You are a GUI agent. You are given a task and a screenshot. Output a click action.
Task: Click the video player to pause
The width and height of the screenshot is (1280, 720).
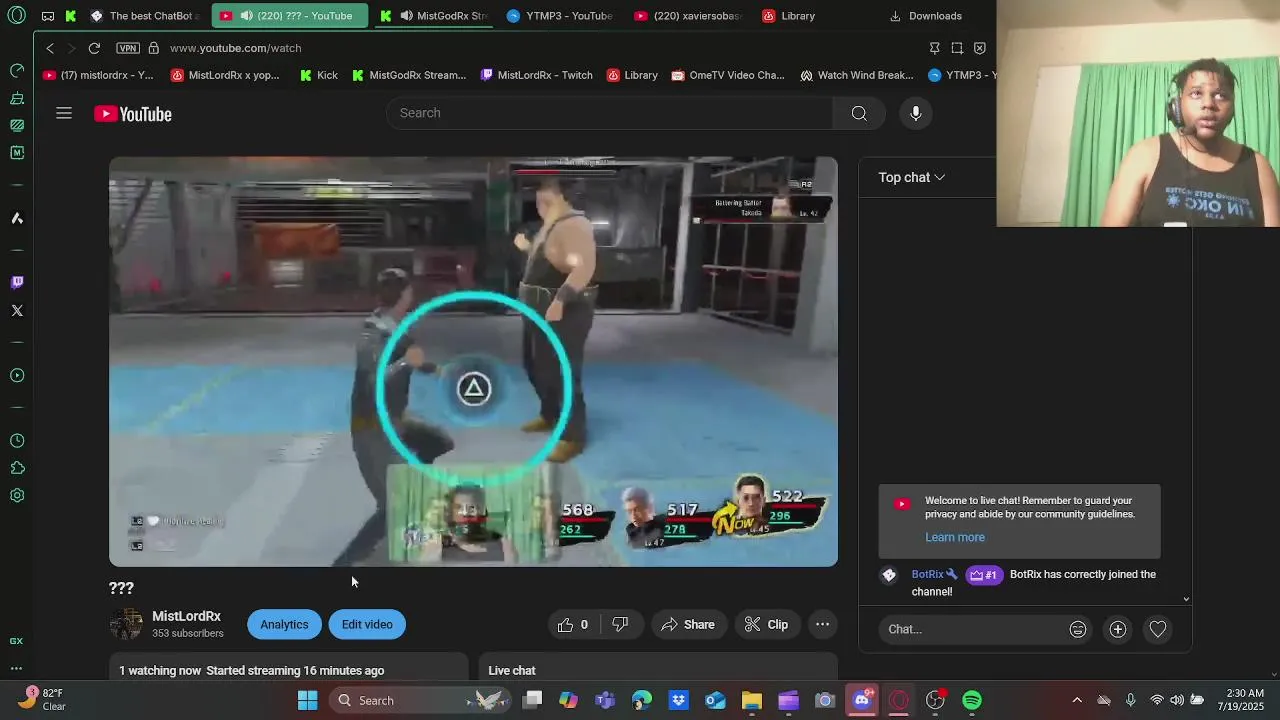[x=473, y=361]
